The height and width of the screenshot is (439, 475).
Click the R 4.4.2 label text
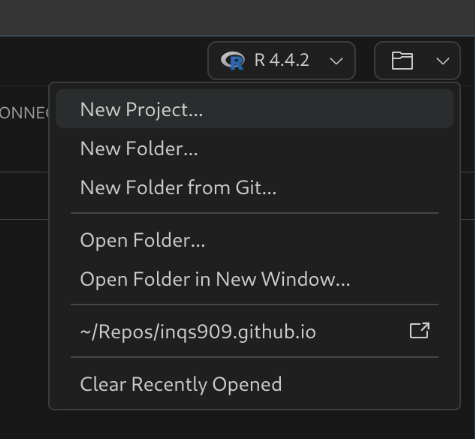tap(282, 61)
